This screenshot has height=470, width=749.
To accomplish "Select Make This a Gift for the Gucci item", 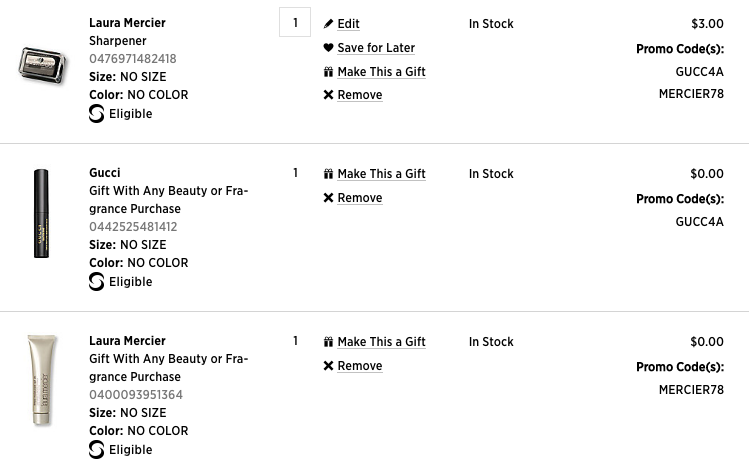I will tap(381, 174).
